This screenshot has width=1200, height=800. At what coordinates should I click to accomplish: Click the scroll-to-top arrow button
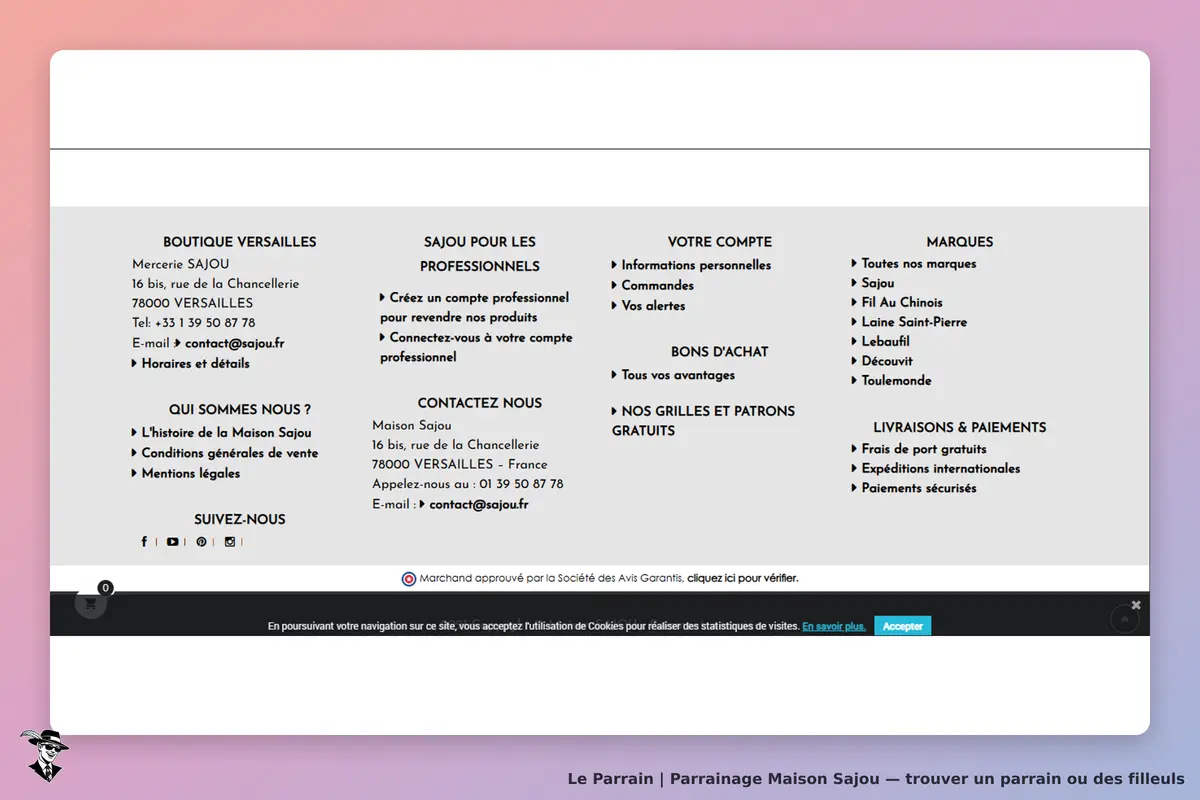coord(1125,619)
